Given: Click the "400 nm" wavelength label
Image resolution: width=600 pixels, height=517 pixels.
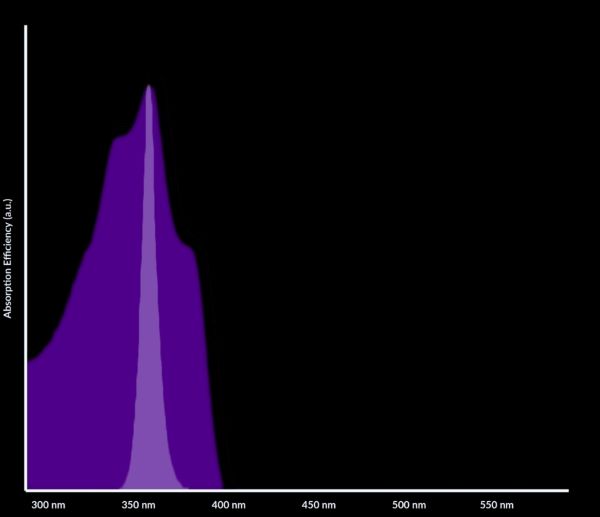Looking at the screenshot, I should 229,505.
